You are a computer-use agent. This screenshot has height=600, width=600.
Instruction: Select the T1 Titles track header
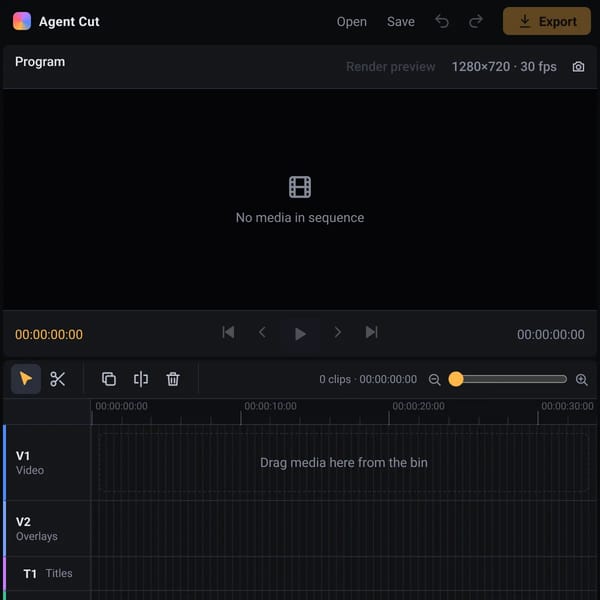point(47,573)
